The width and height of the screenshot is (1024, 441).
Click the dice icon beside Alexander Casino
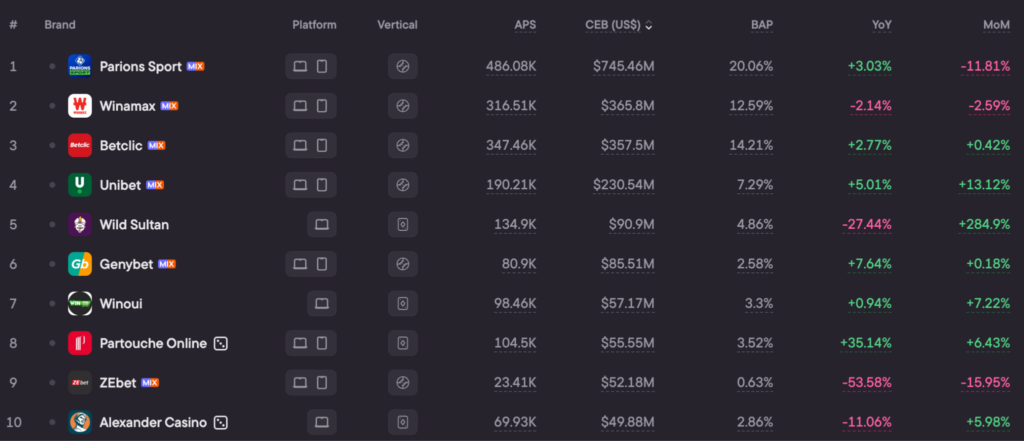click(221, 422)
